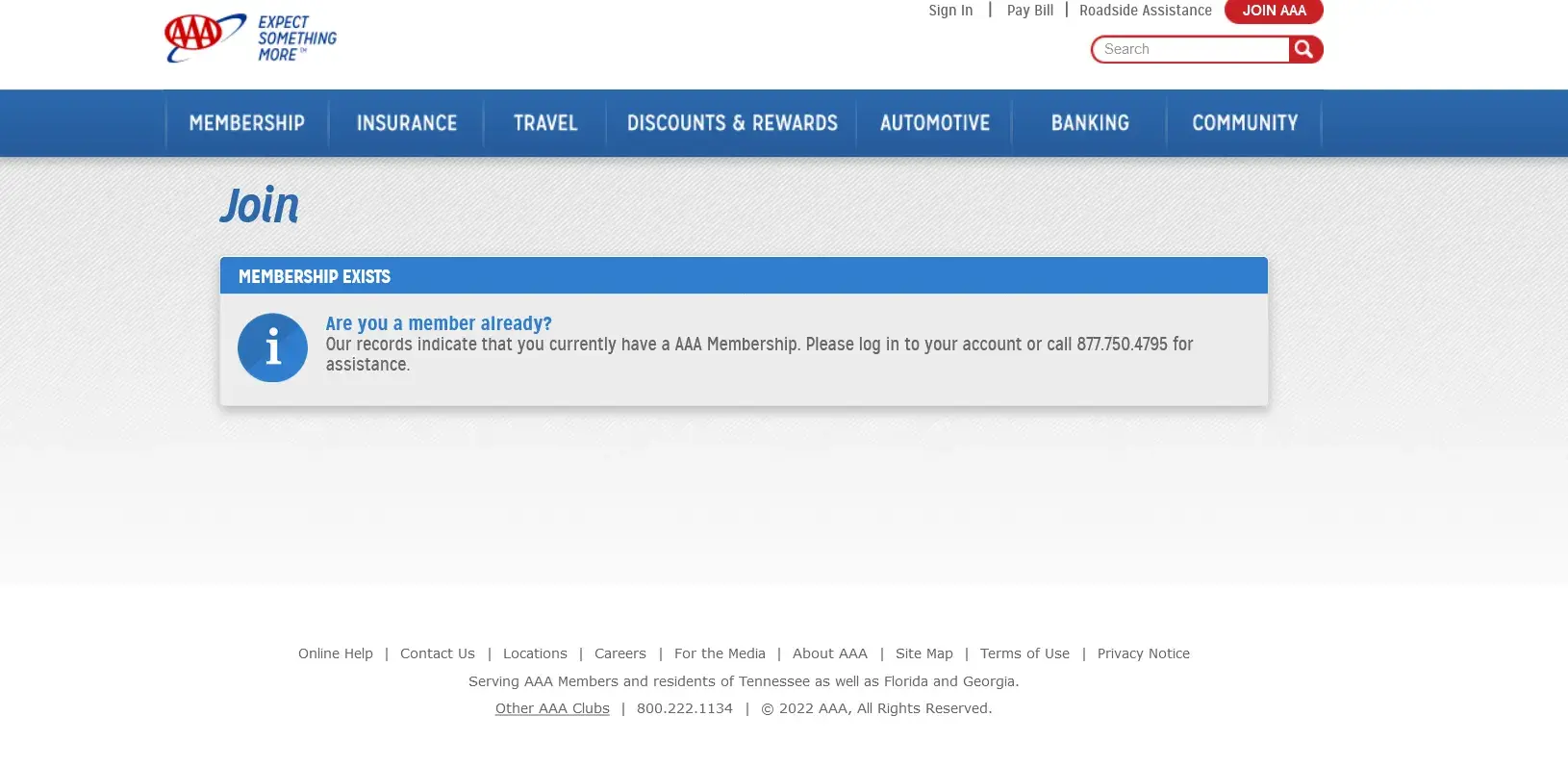Open the Insurance menu

click(x=407, y=123)
